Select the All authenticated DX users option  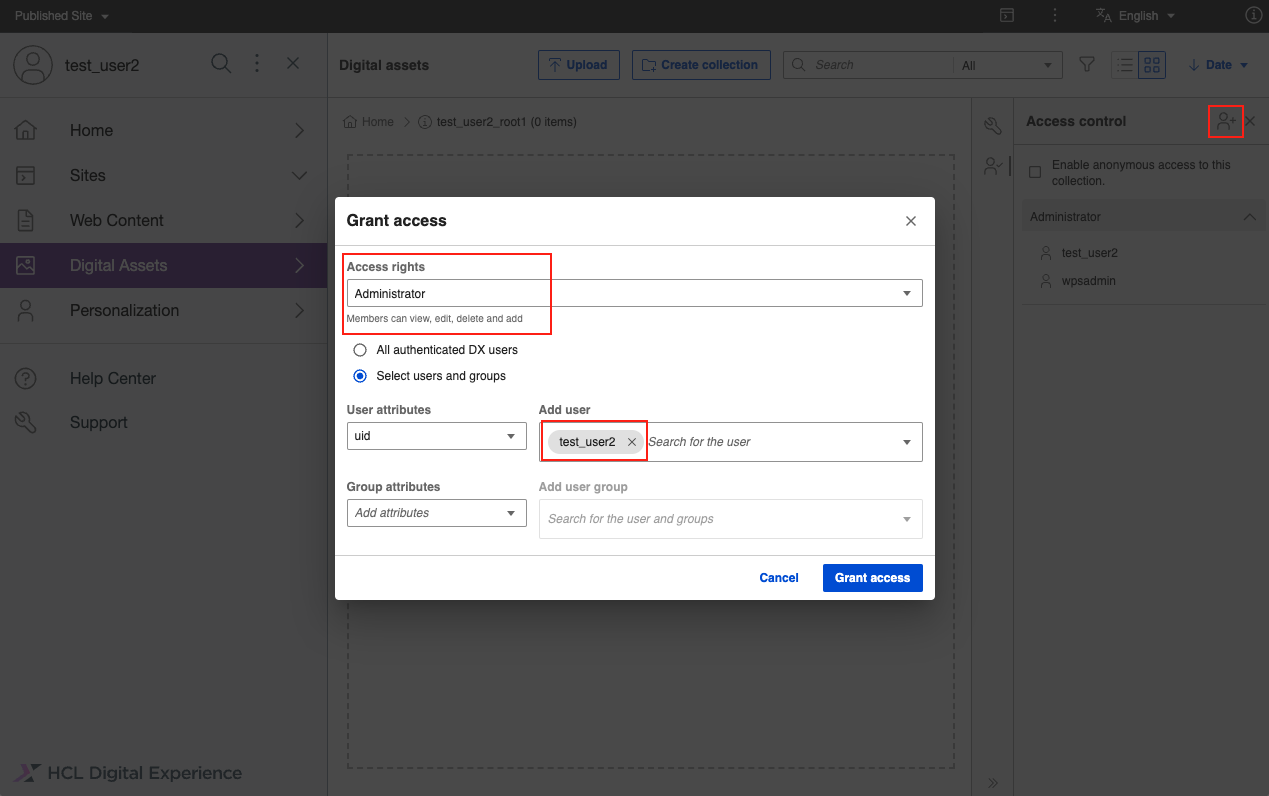tap(359, 350)
